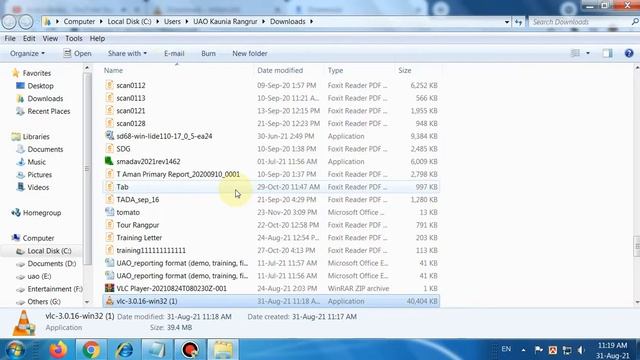Select the smadav2021rev1462 installer icon
This screenshot has width=640, height=360.
tap(109, 161)
